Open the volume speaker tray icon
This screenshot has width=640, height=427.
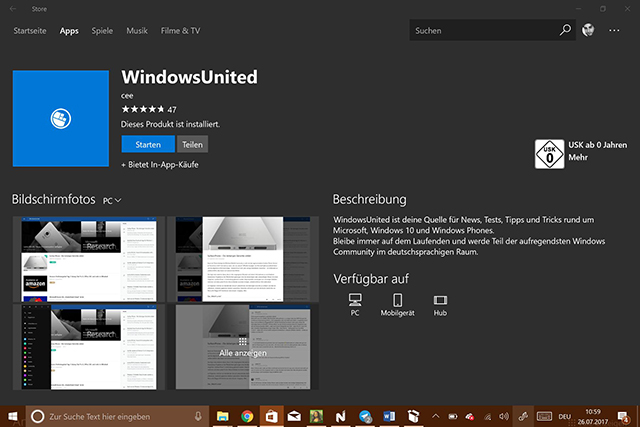coord(504,416)
